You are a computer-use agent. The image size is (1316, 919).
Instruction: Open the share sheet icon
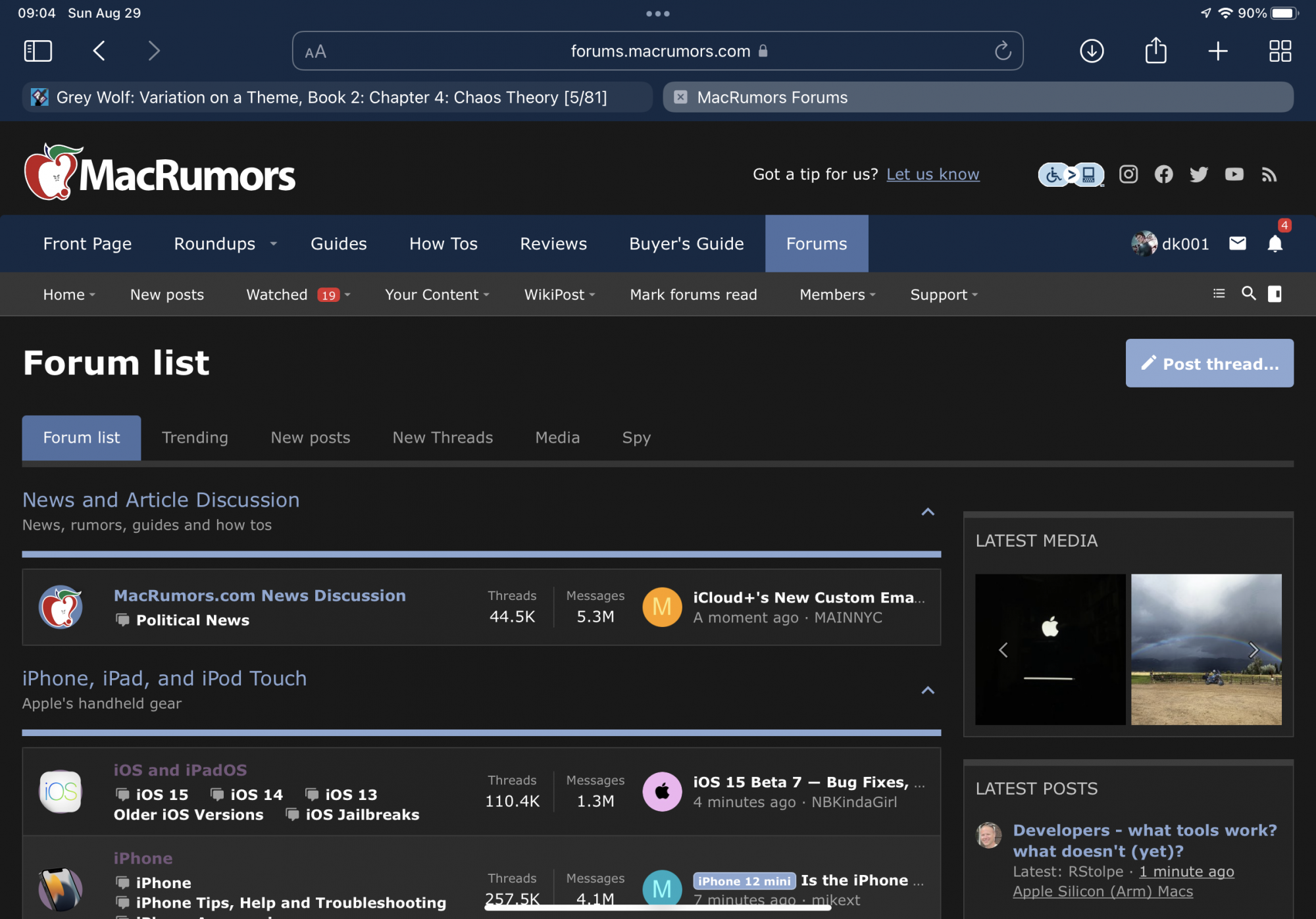tap(1155, 51)
